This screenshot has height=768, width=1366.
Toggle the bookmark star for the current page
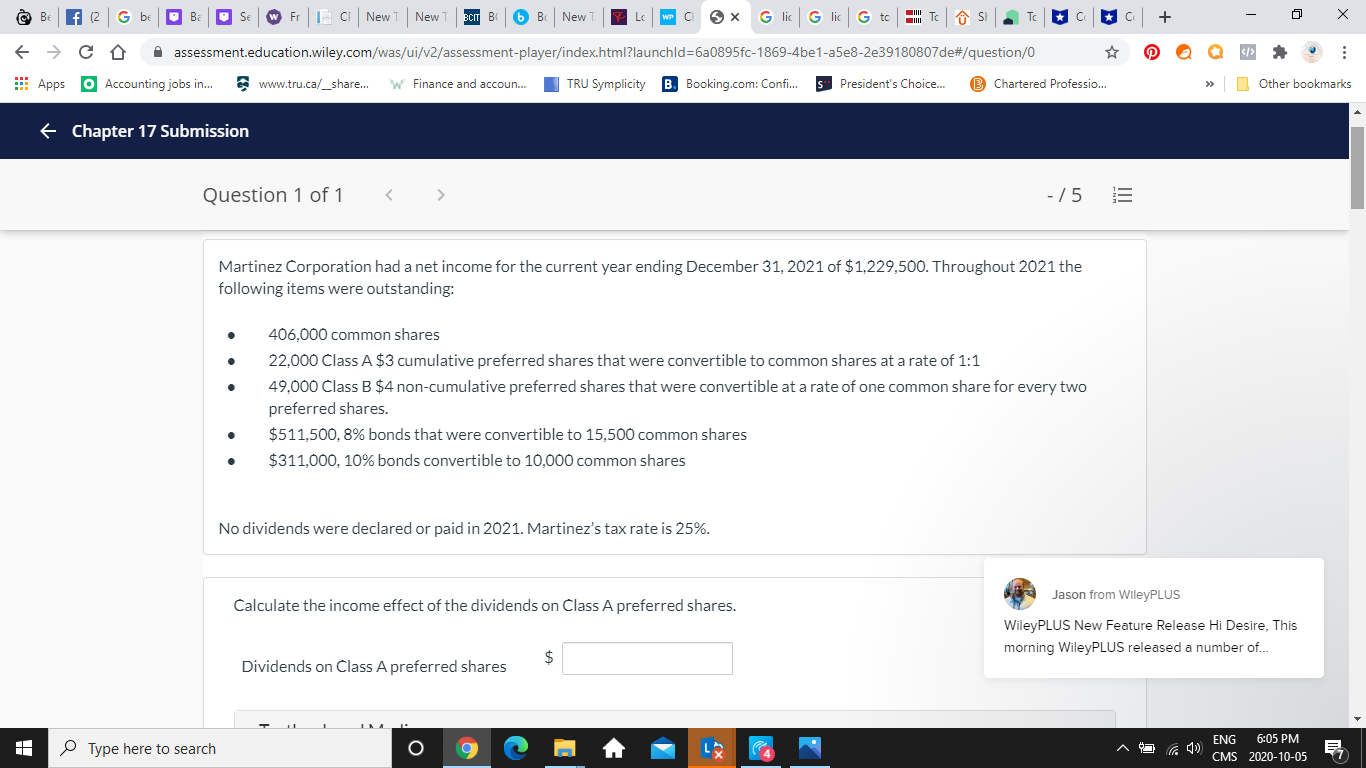point(1114,51)
